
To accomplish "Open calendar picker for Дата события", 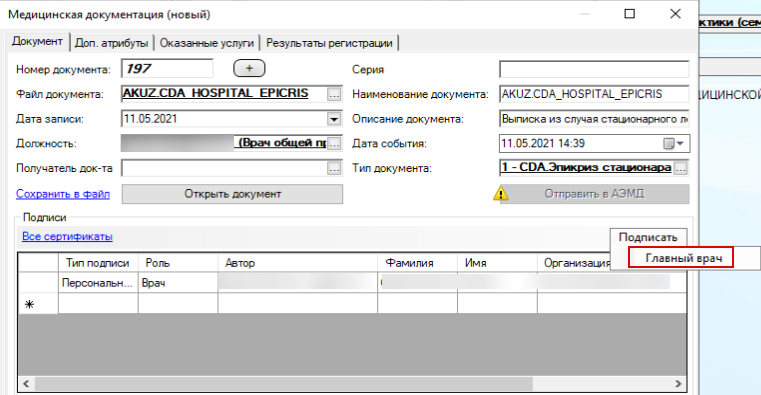I will tap(674, 144).
